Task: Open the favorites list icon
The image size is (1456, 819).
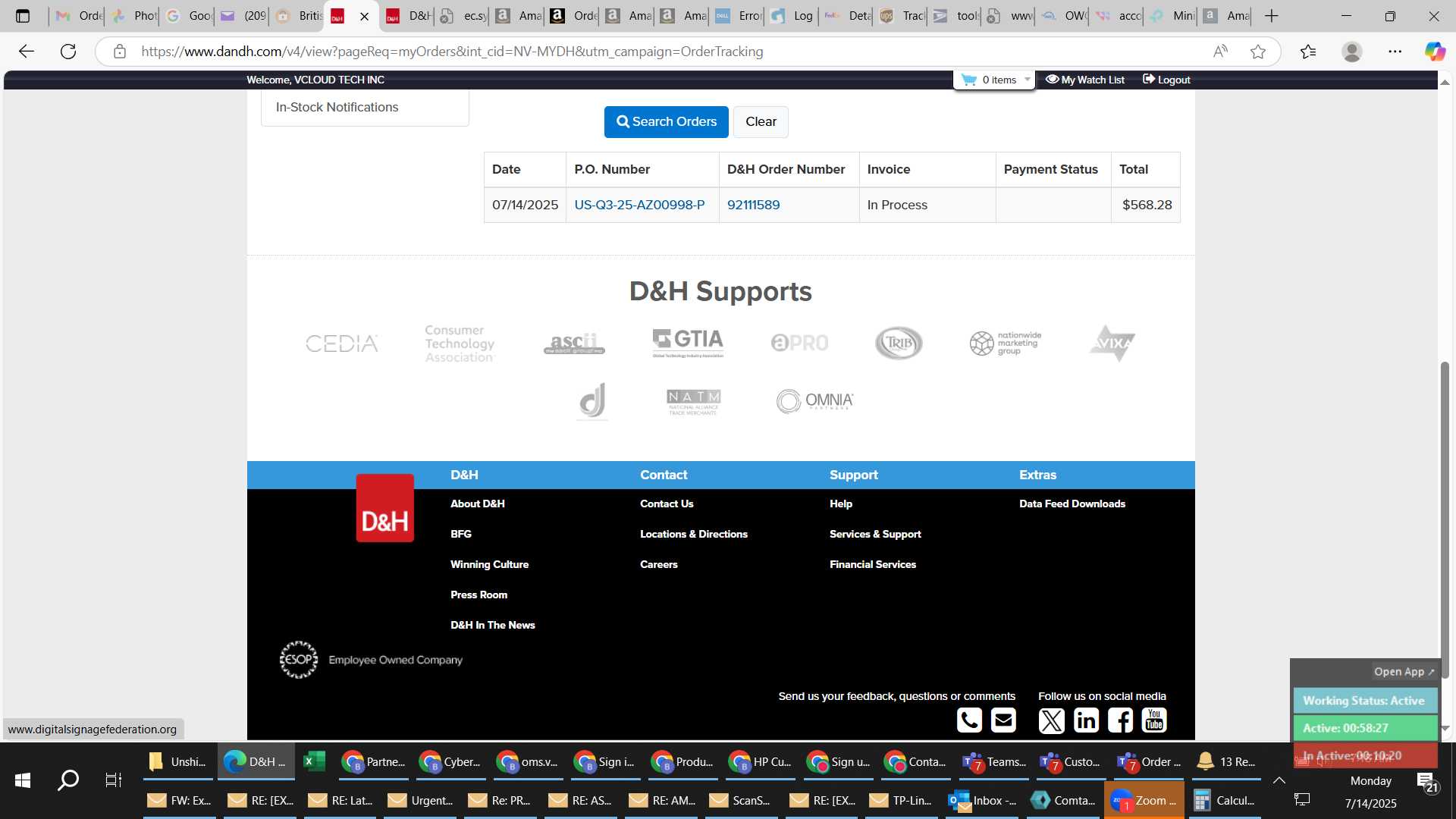Action: pos(1308,52)
